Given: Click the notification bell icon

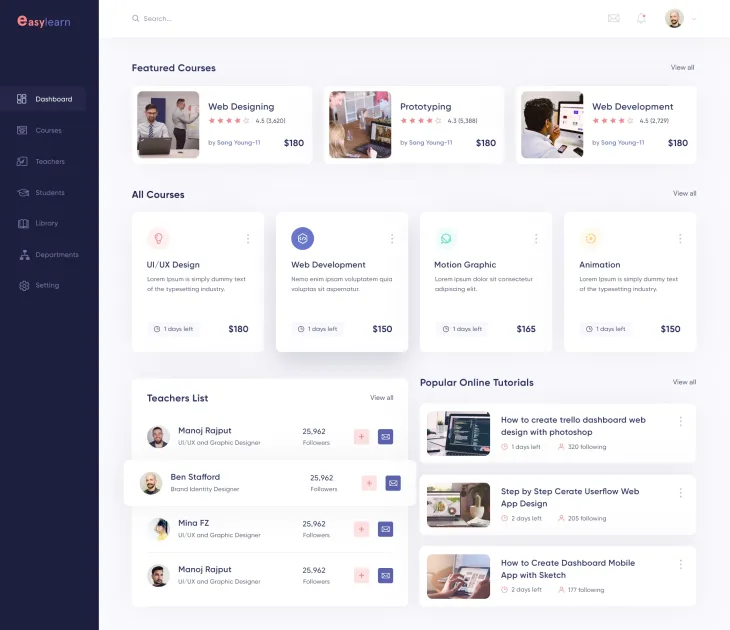Looking at the screenshot, I should tap(641, 18).
